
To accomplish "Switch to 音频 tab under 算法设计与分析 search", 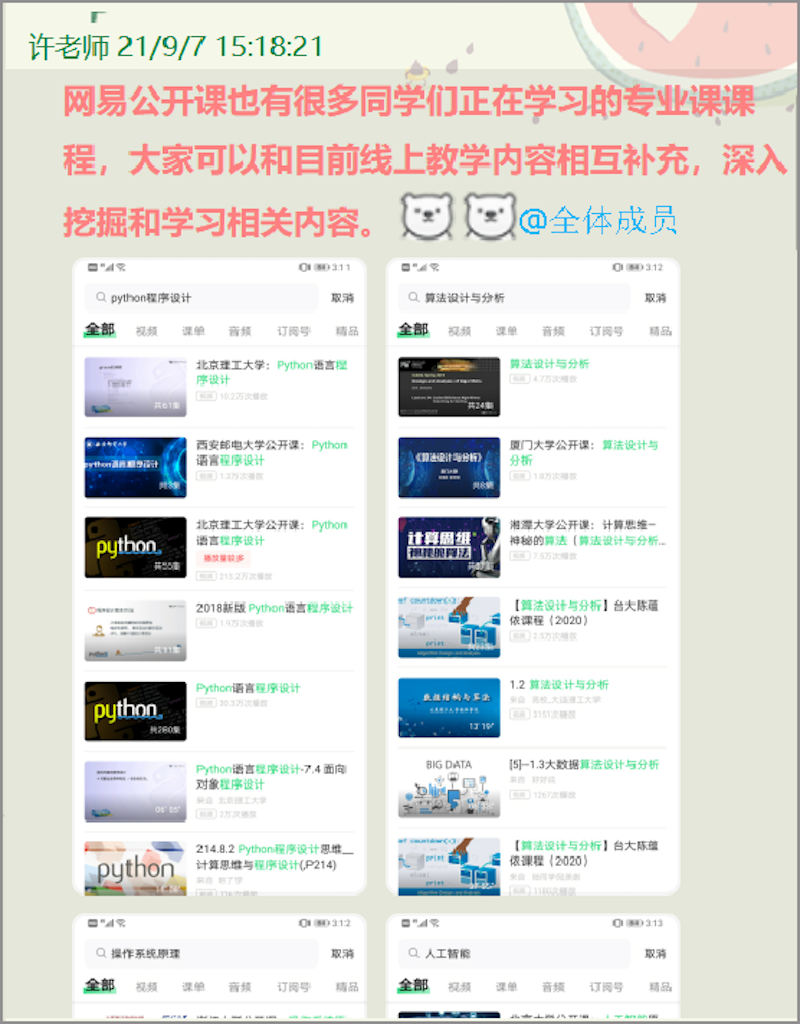I will click(x=553, y=331).
